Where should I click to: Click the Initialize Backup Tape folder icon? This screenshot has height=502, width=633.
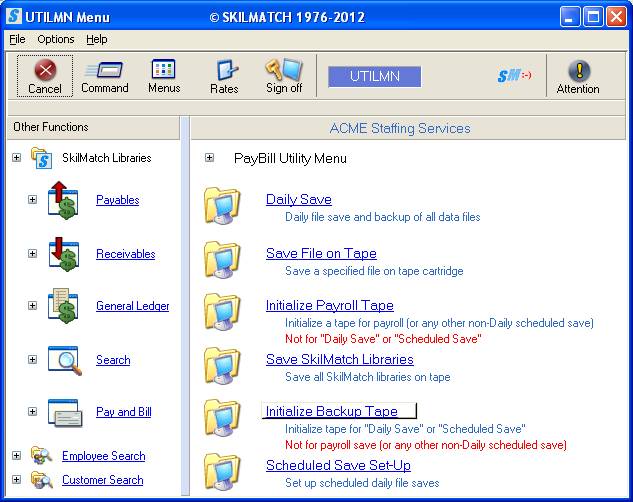coord(222,417)
